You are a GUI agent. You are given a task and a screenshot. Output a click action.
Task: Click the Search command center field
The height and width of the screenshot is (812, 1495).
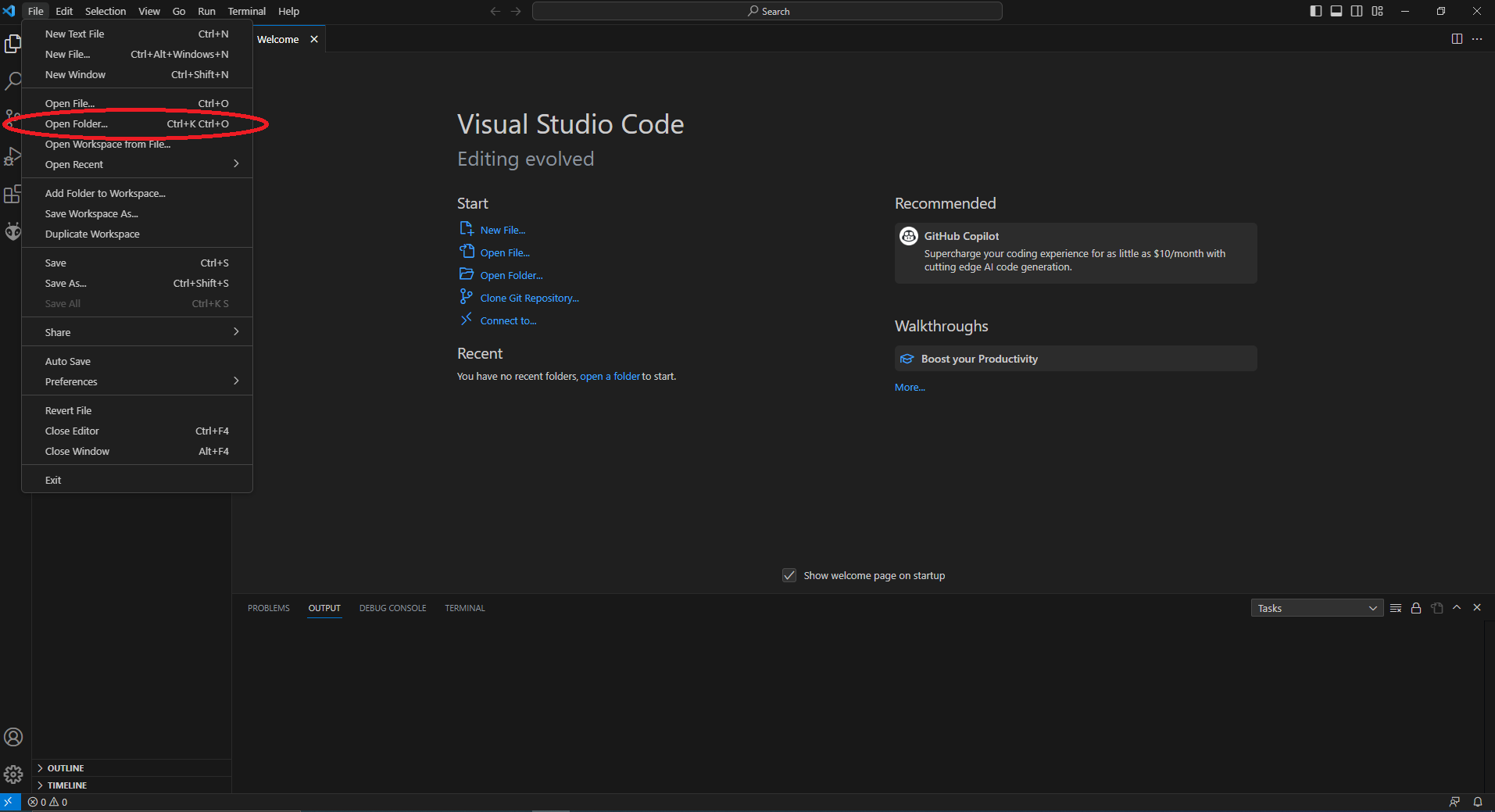point(767,11)
